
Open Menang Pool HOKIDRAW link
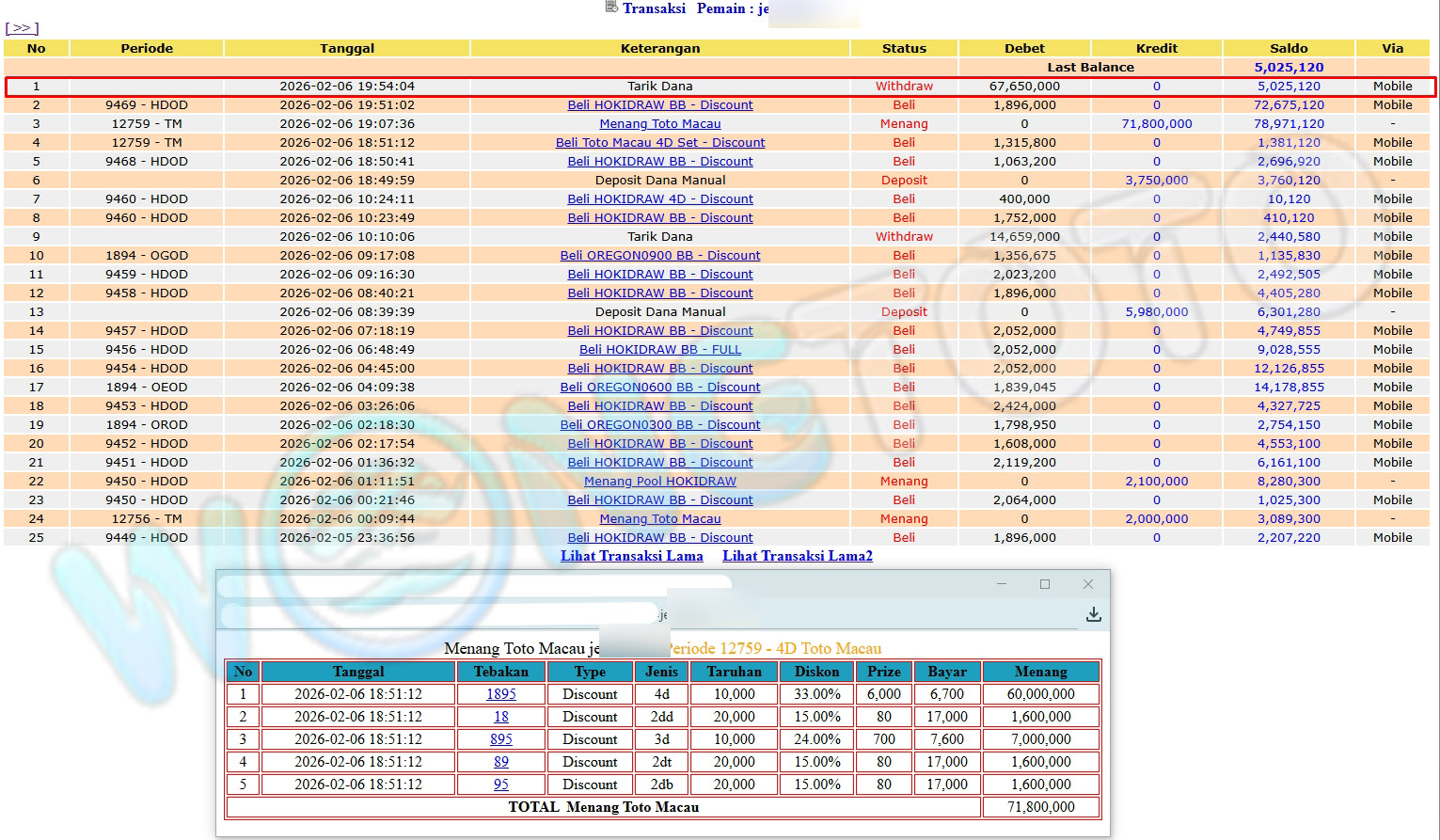659,482
